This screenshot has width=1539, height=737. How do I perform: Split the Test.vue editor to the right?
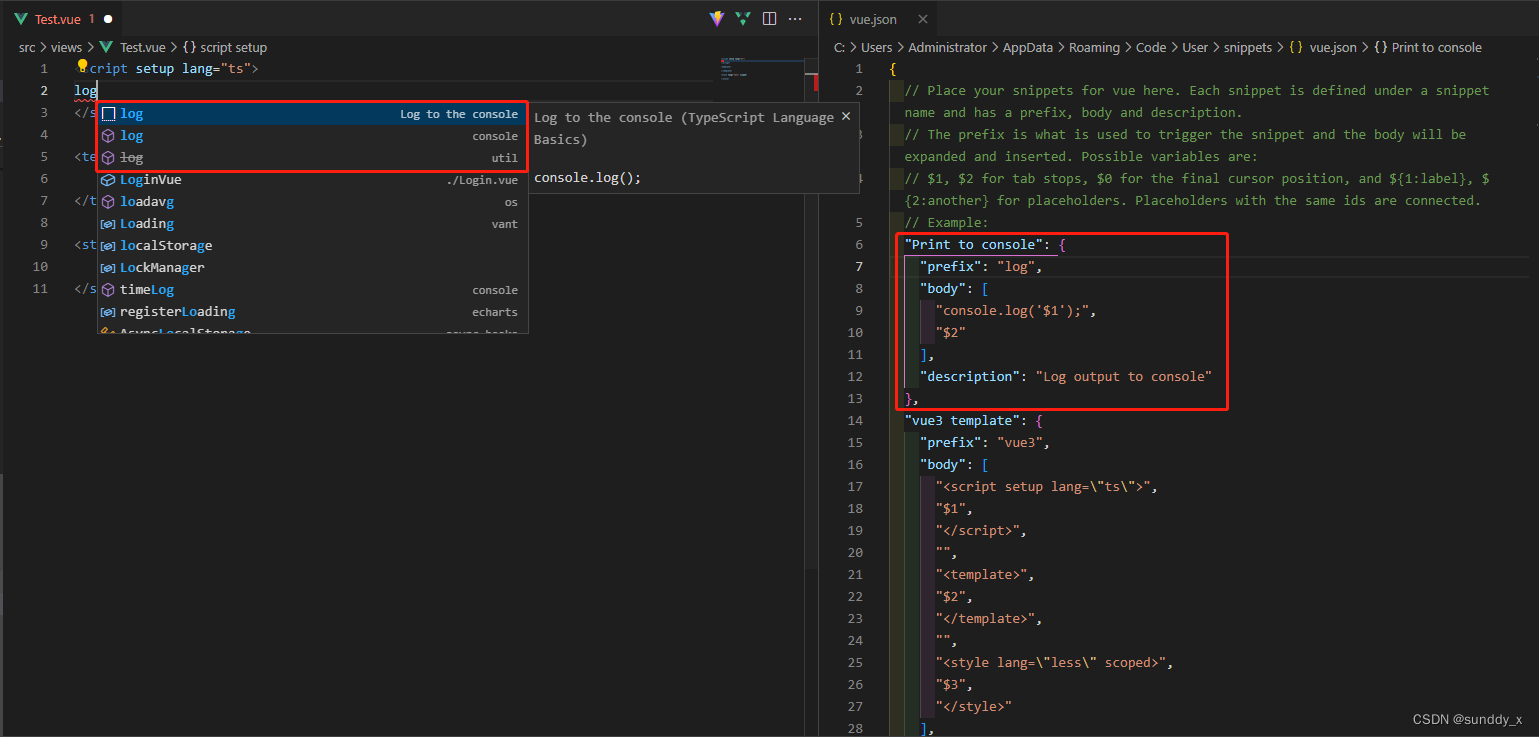coord(769,19)
